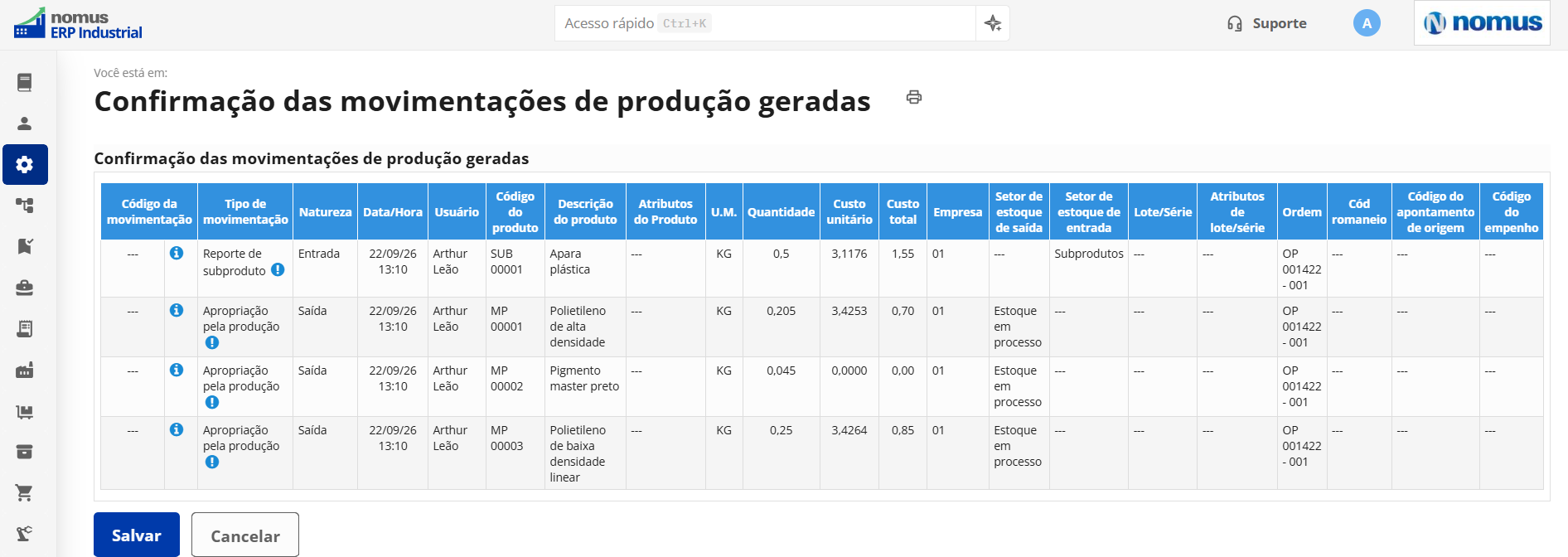Click the Nomus ERP Industrial logo
The image size is (1568, 557).
click(78, 24)
